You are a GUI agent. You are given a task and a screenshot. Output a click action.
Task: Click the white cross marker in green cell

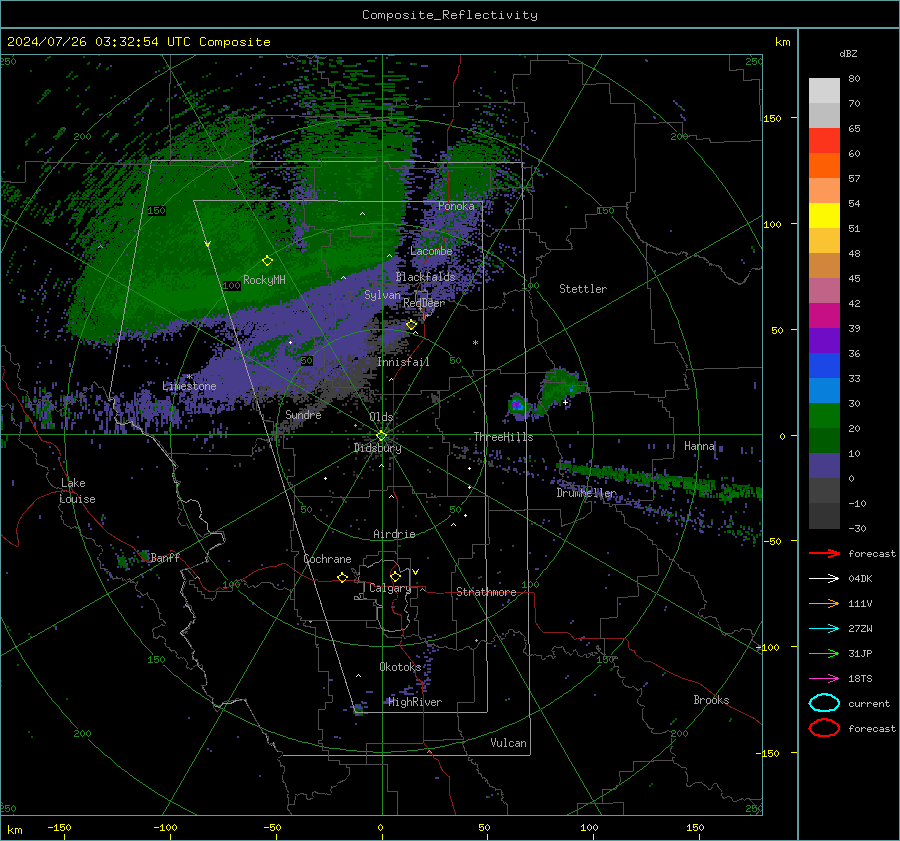[x=565, y=402]
